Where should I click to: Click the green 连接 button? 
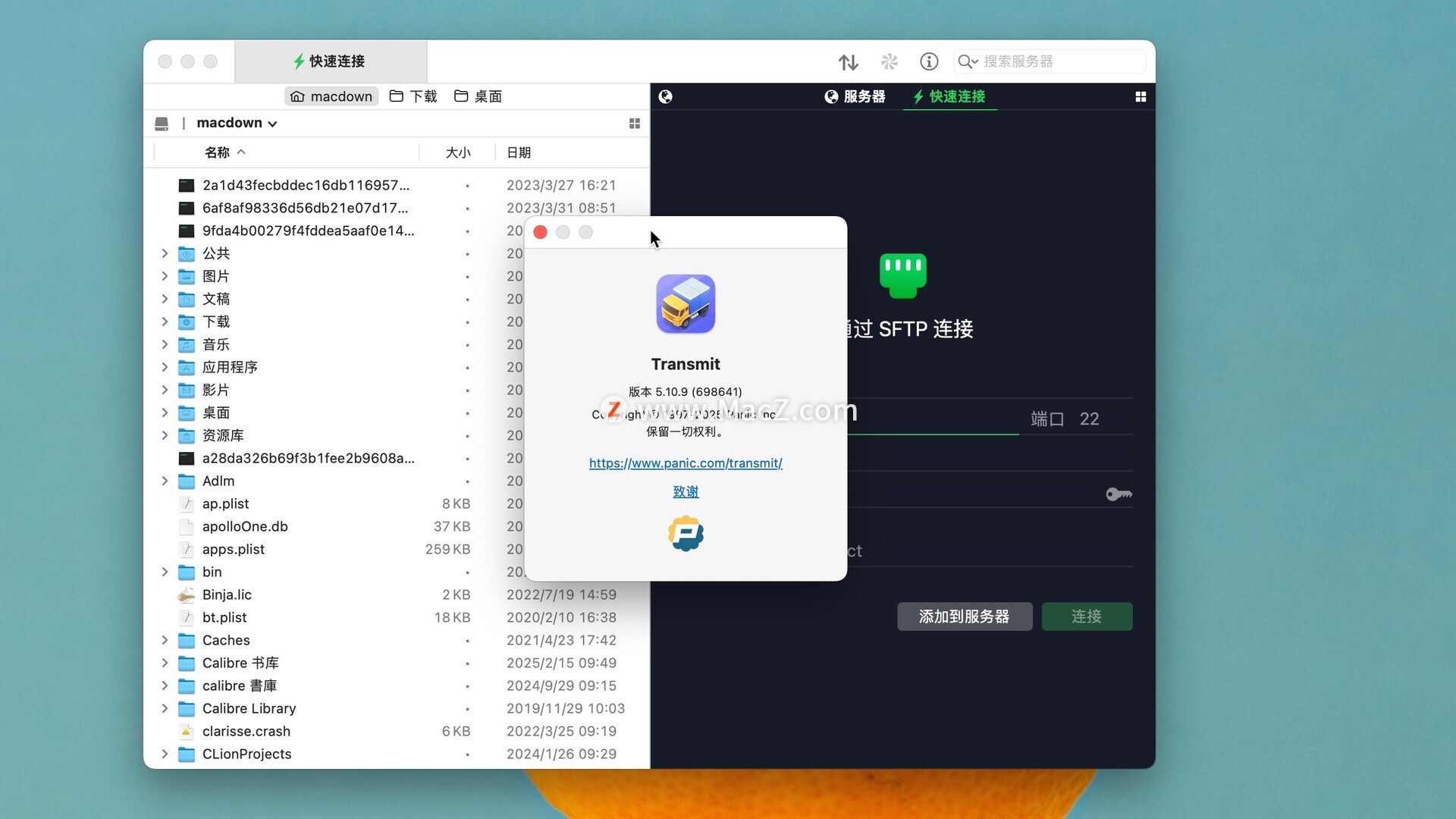(1087, 617)
